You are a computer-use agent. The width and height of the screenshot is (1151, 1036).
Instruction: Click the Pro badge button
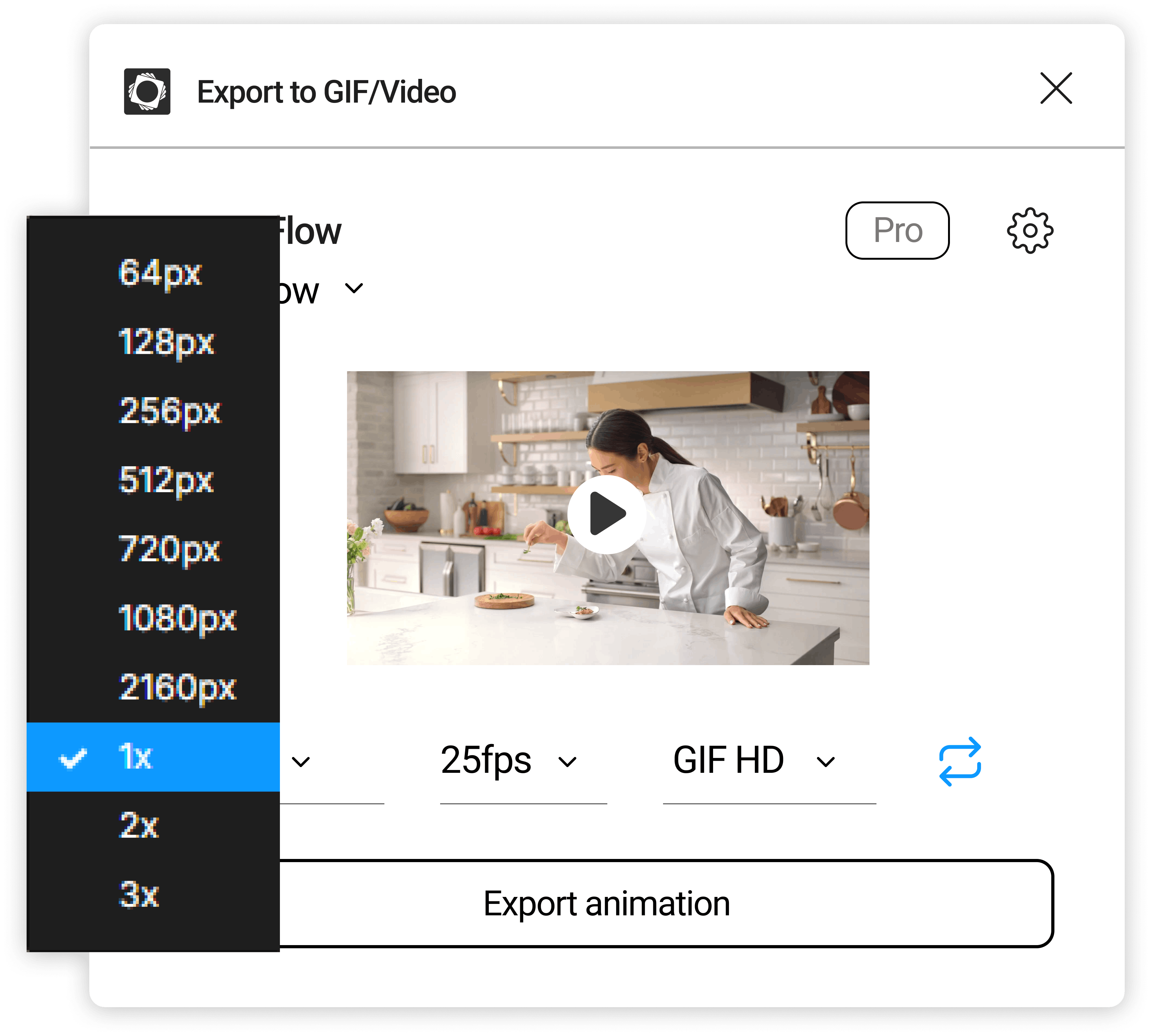click(897, 231)
